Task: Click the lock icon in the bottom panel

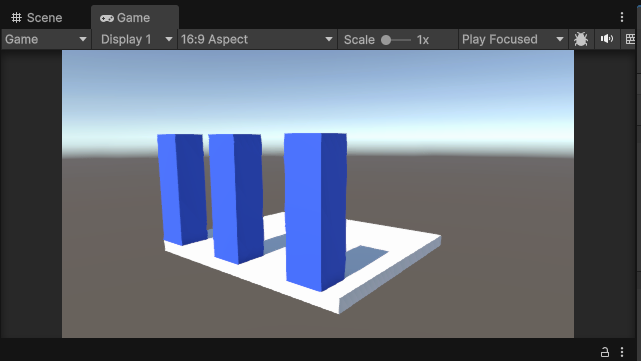Action: click(x=605, y=352)
